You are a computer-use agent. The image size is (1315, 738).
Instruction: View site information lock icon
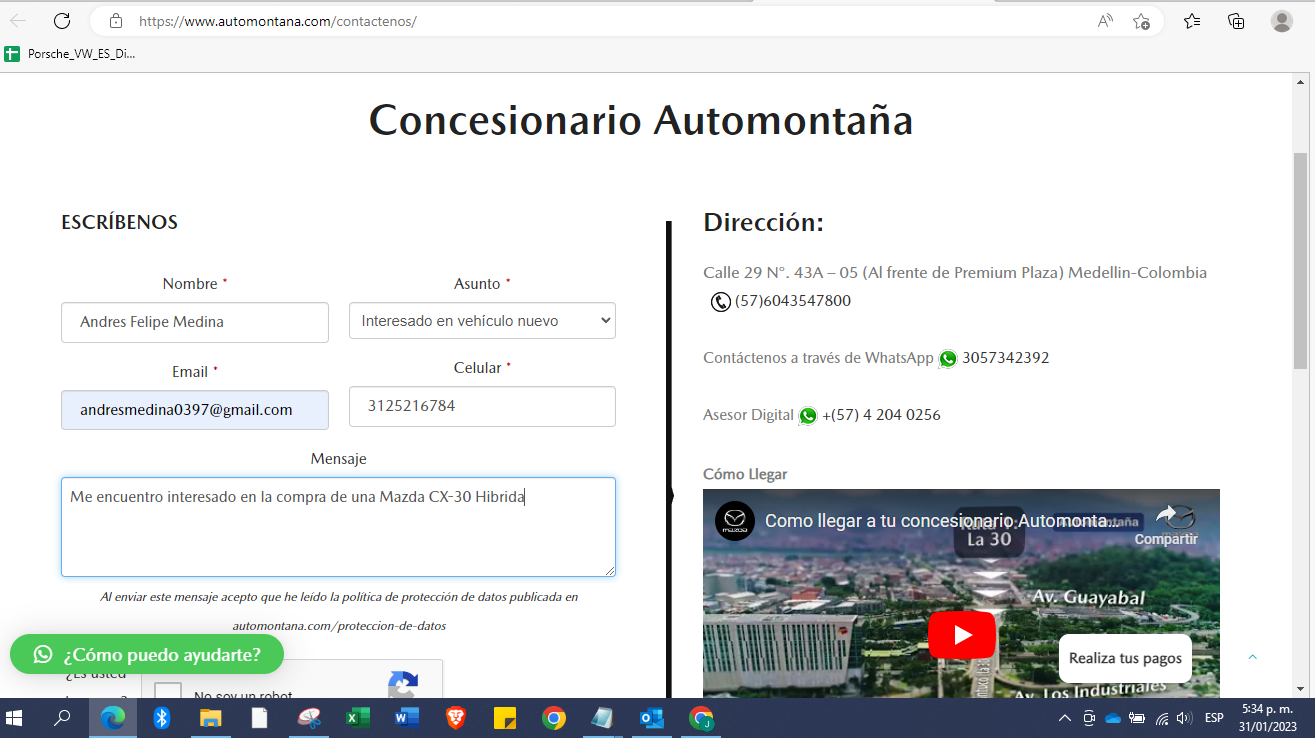116,21
